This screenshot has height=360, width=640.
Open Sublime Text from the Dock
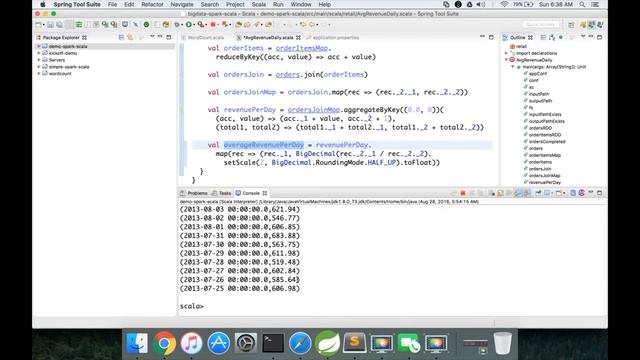[354, 343]
